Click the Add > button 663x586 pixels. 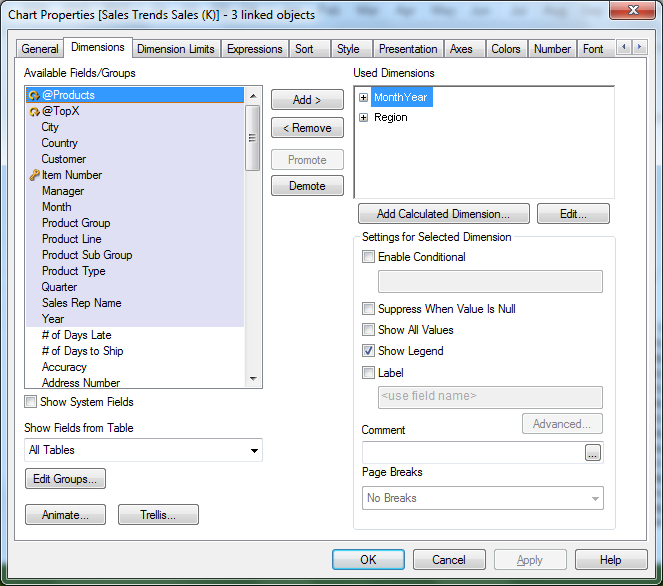click(x=307, y=100)
